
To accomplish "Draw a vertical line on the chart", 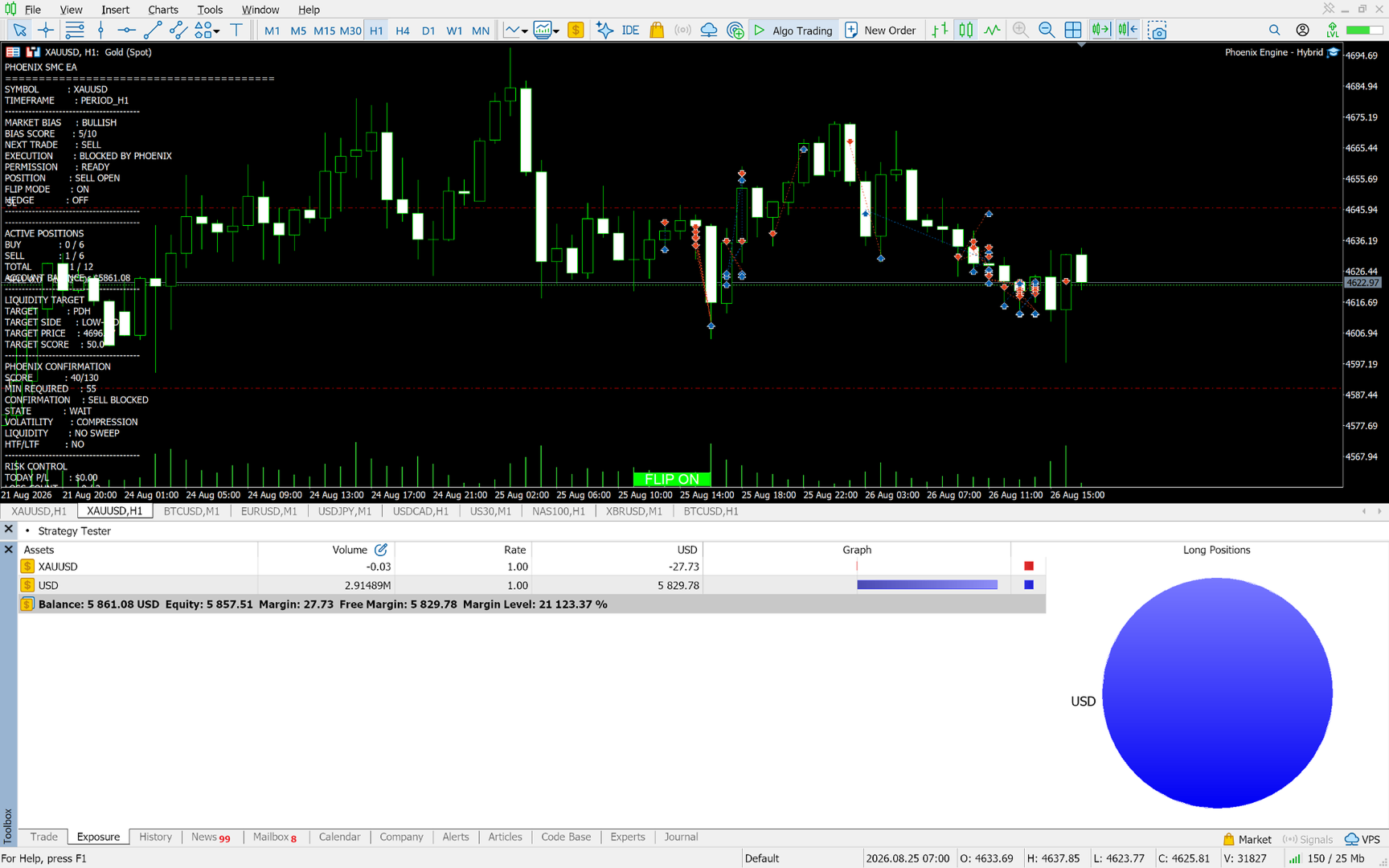I will tap(100, 31).
